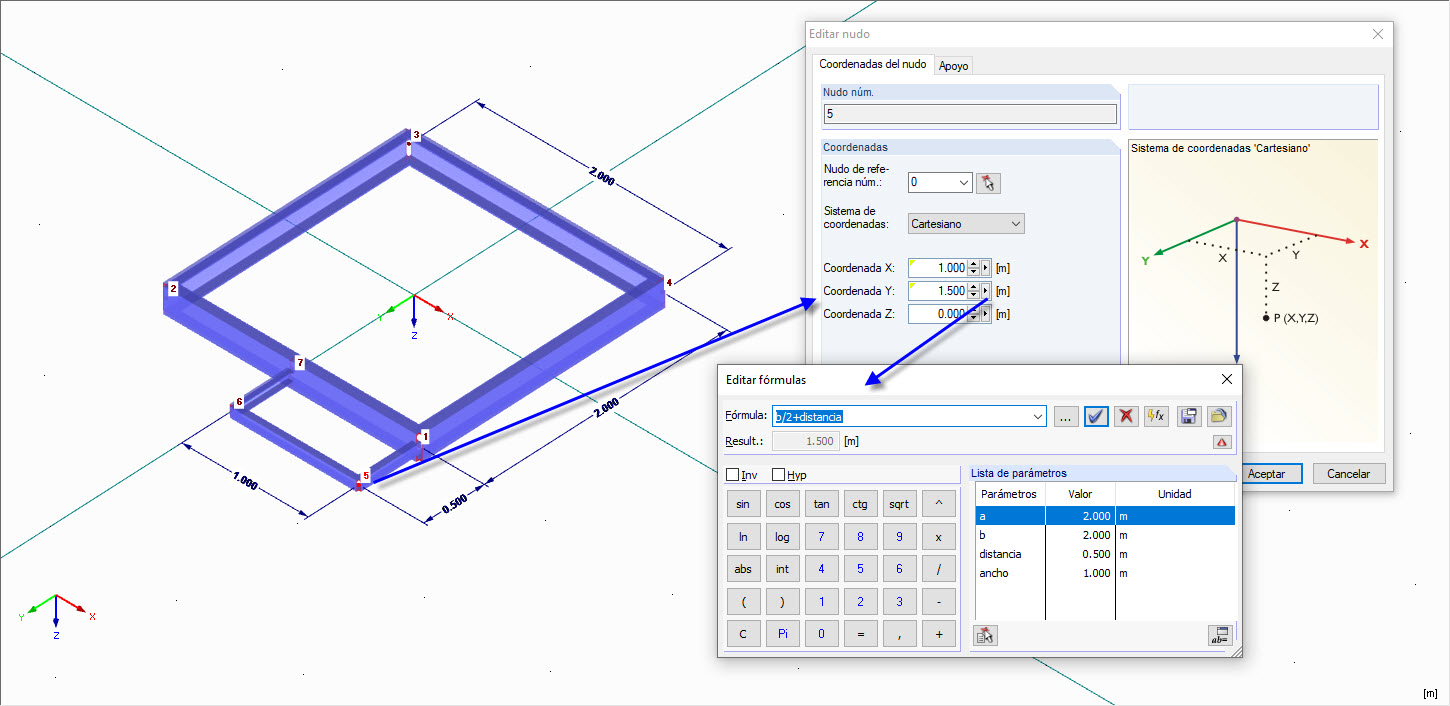Click the int function key
The image size is (1450, 706).
coord(782,569)
